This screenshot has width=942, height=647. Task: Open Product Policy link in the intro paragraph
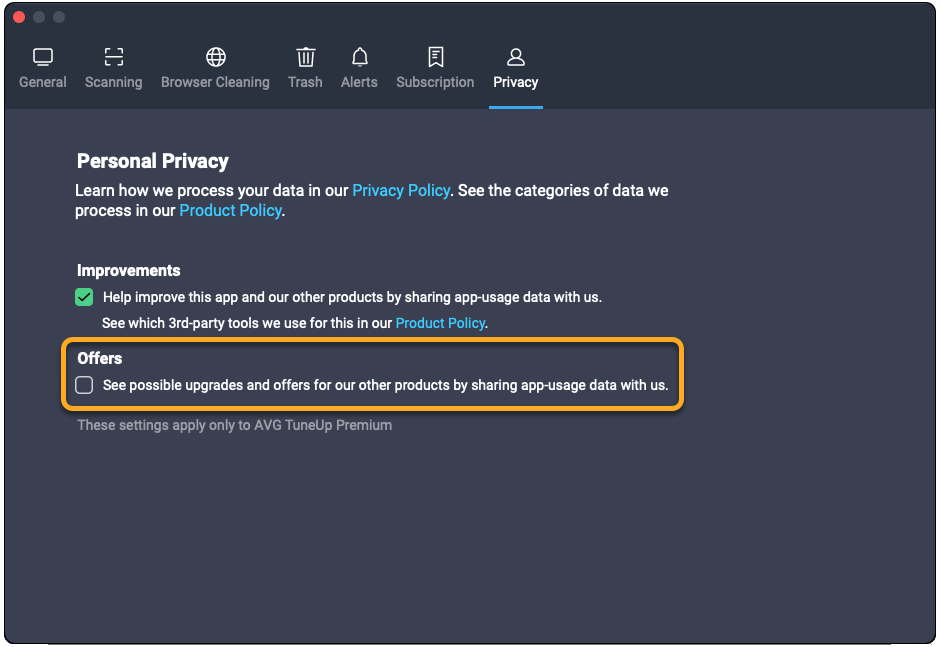click(x=230, y=211)
